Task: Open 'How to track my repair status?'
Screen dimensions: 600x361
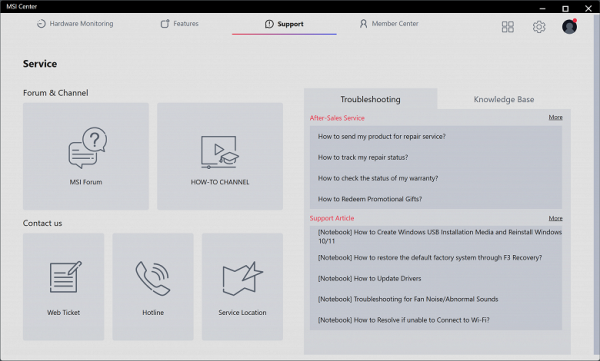Action: pyautogui.click(x=363, y=157)
